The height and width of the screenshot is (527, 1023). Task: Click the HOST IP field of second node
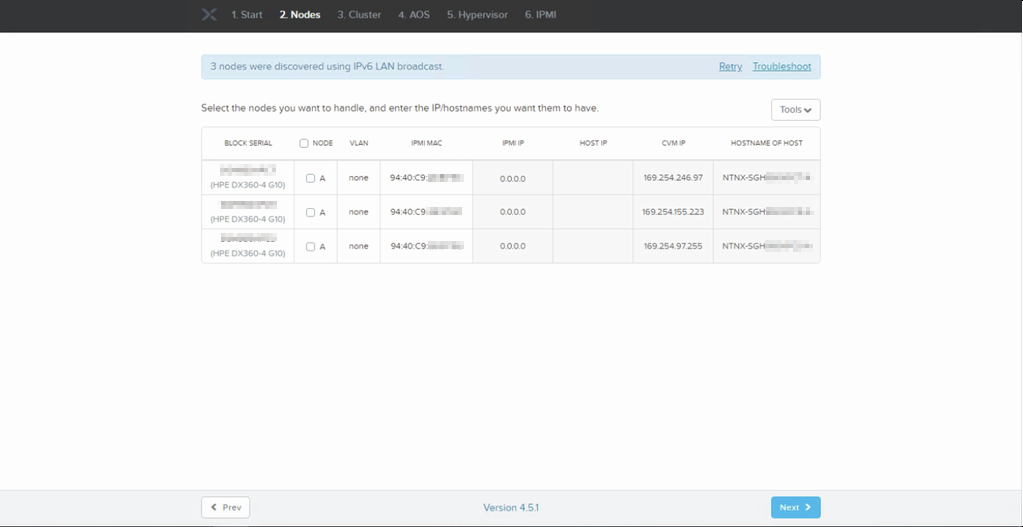coord(593,213)
